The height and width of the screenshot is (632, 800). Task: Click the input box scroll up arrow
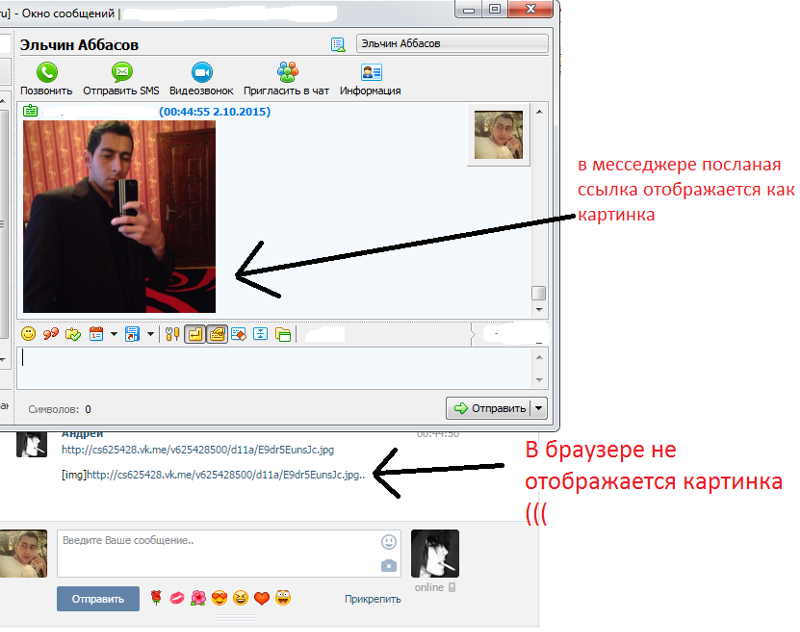[539, 357]
